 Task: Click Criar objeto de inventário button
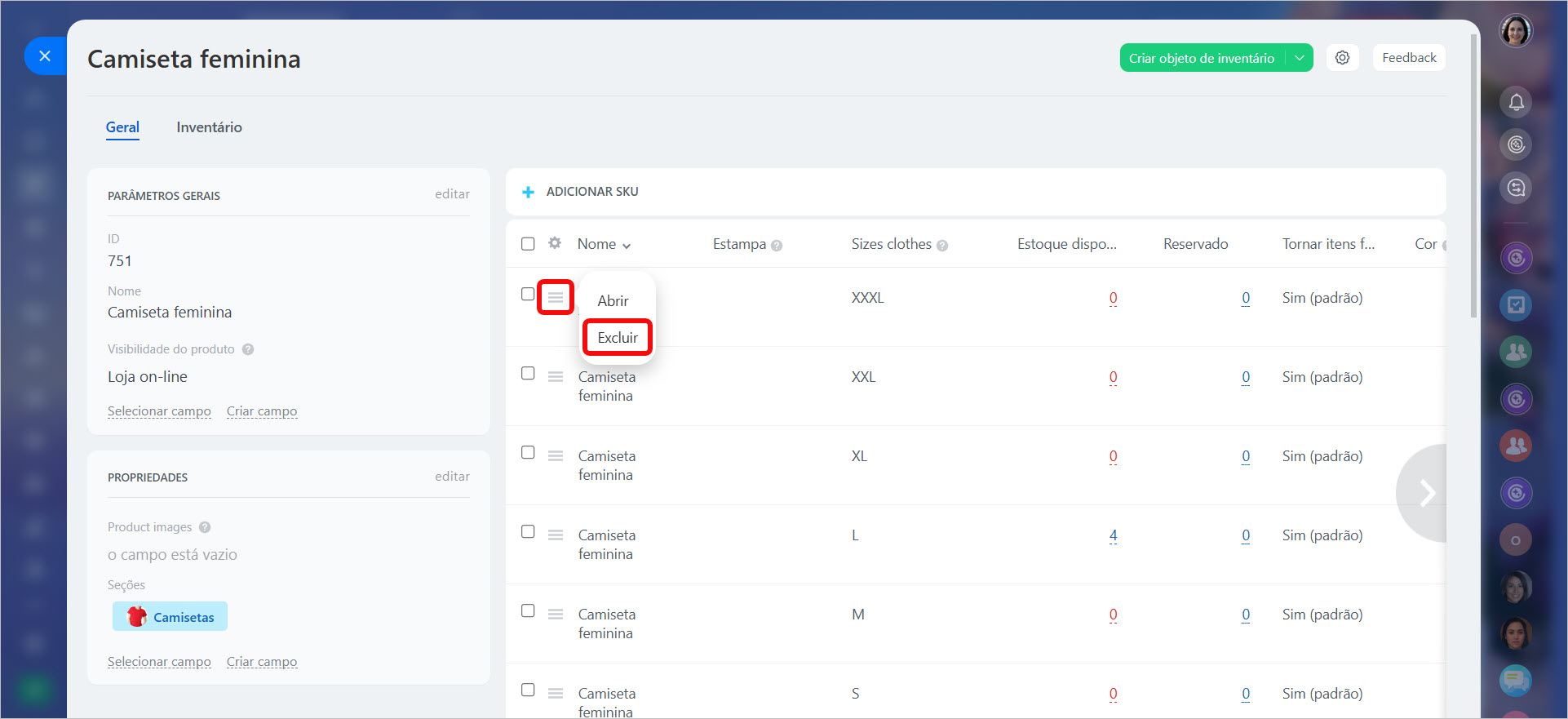1202,58
